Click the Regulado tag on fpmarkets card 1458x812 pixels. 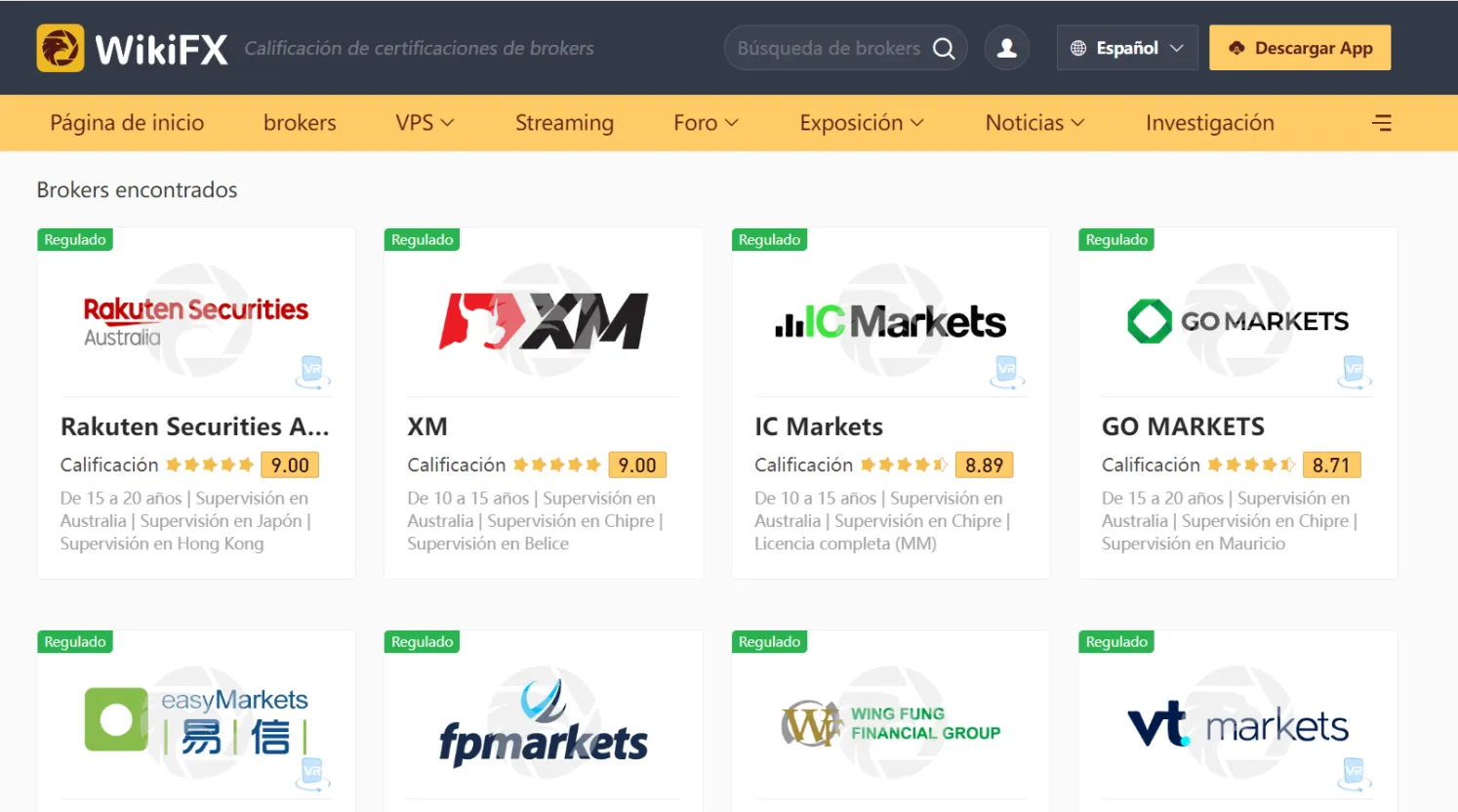(423, 642)
